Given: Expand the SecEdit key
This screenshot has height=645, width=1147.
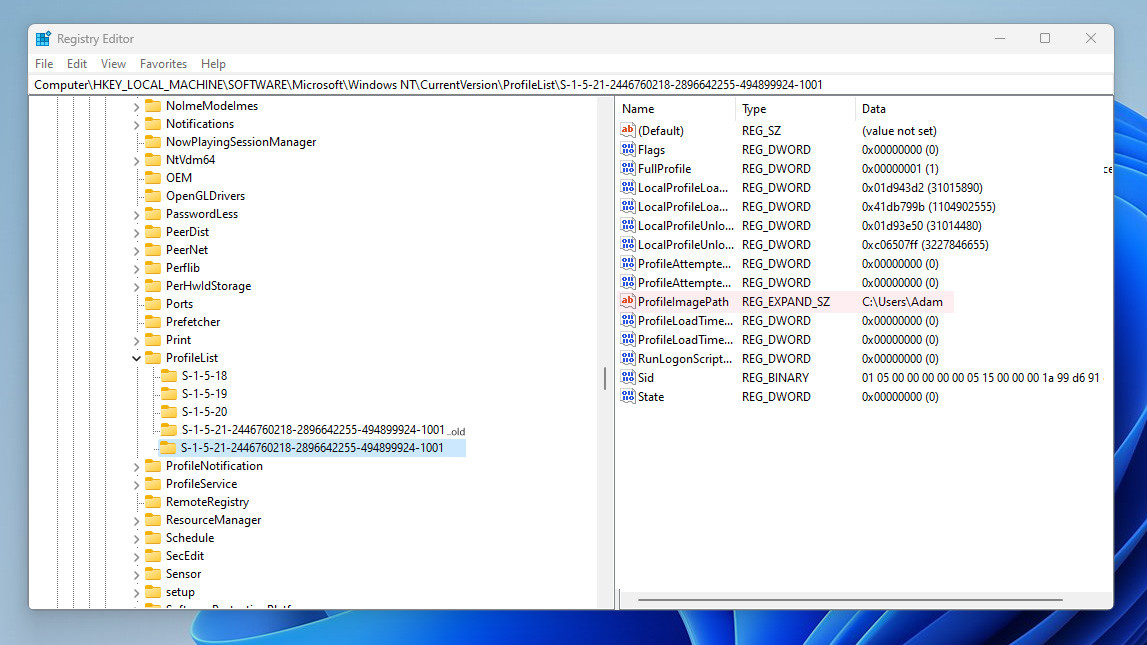Looking at the screenshot, I should pos(136,557).
